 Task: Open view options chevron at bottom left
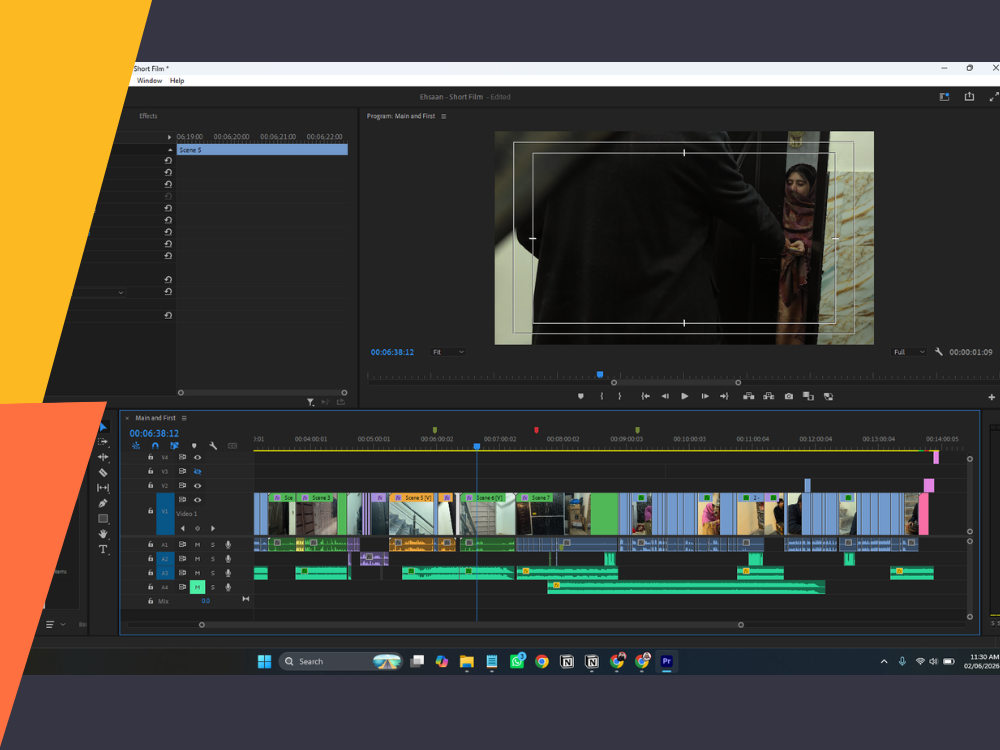tap(63, 624)
